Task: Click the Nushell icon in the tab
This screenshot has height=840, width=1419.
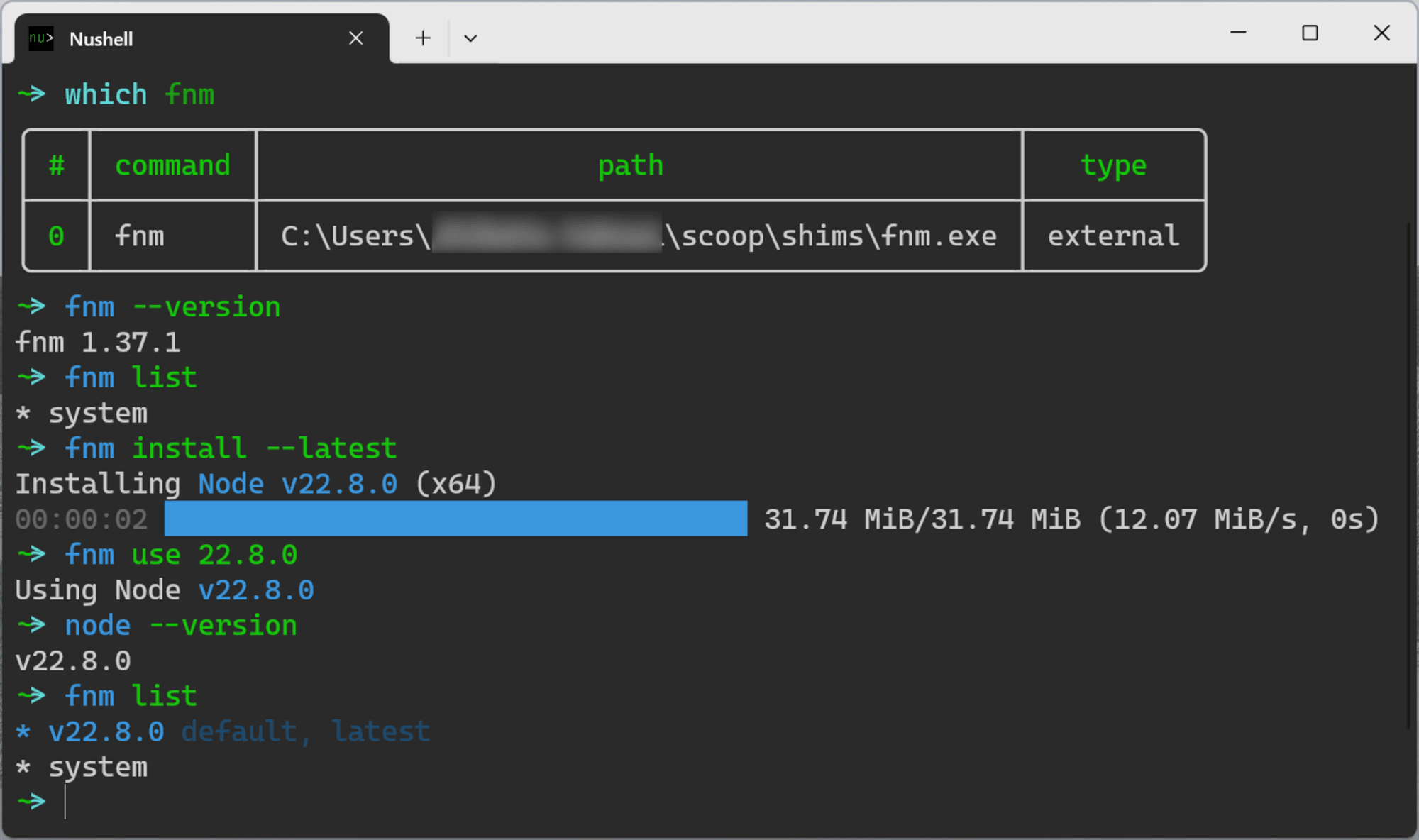Action: 40,38
